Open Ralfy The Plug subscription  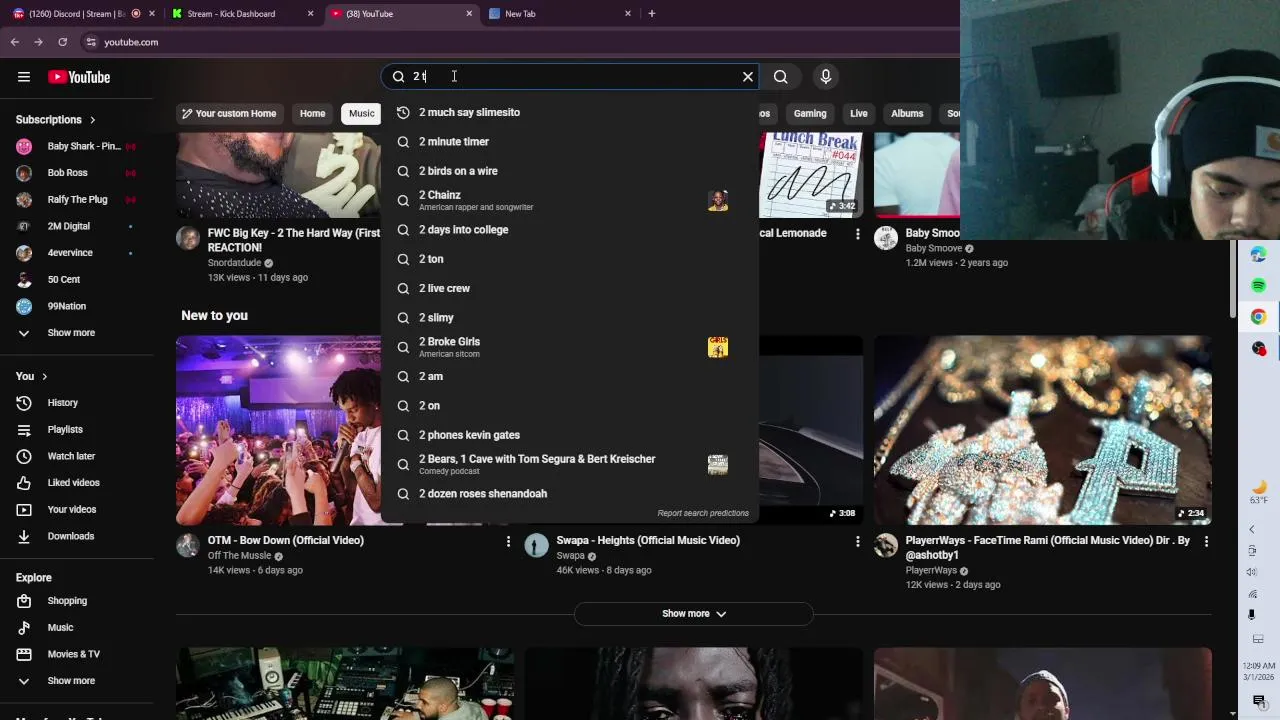click(76, 200)
